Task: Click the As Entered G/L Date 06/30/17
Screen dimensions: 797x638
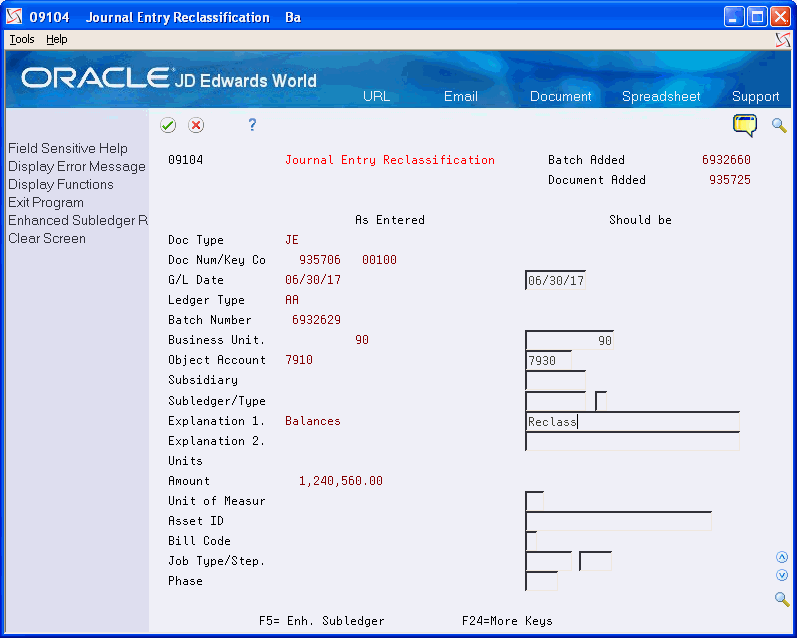Action: [313, 280]
